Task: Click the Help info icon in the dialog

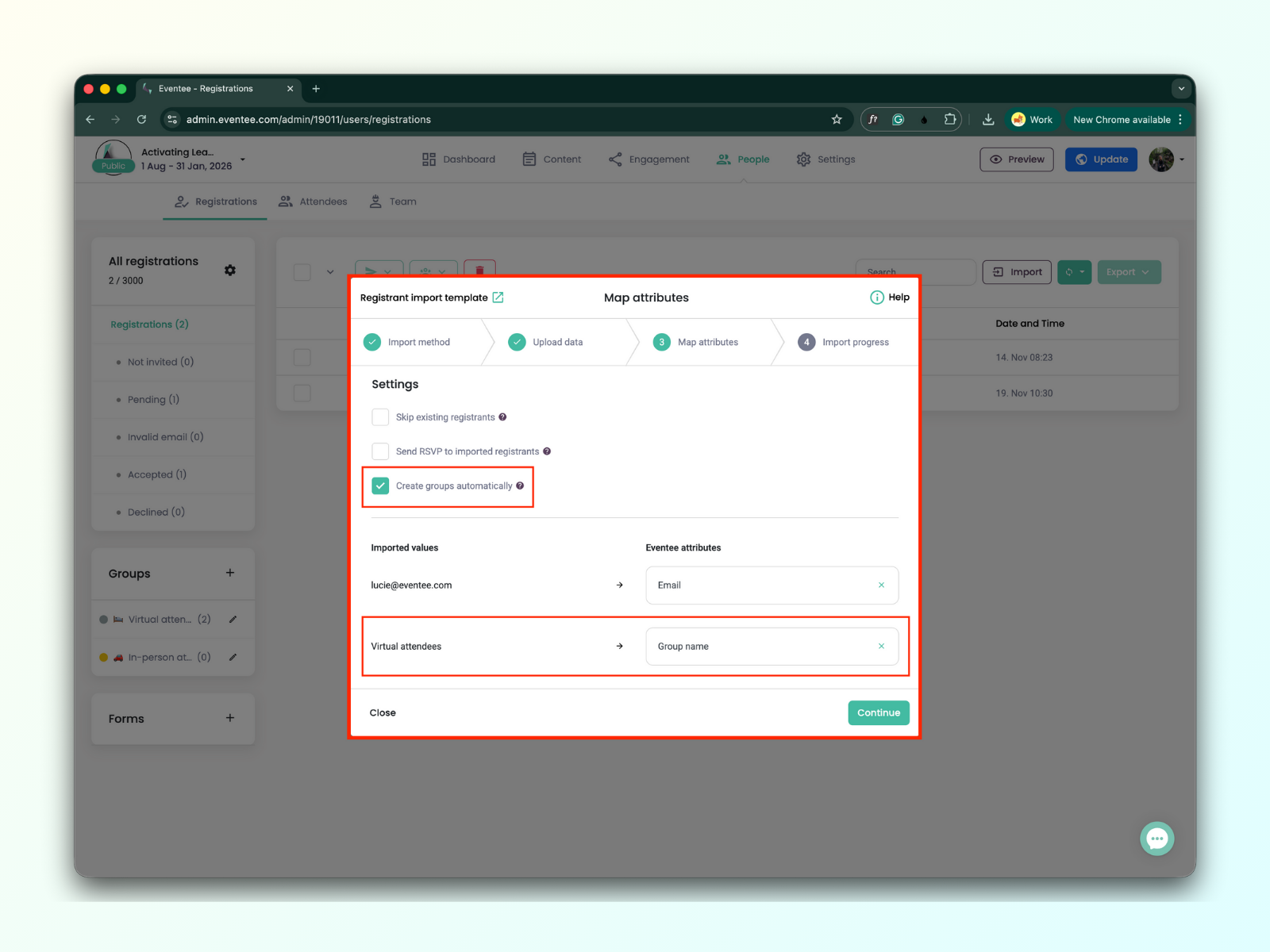Action: [876, 297]
